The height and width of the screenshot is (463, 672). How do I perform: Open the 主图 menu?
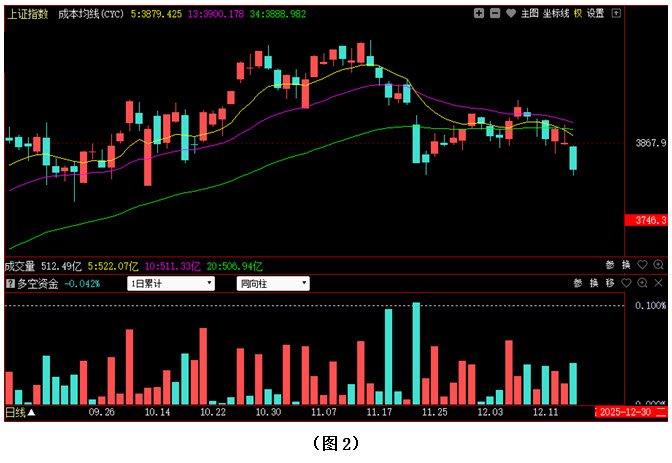tap(529, 14)
